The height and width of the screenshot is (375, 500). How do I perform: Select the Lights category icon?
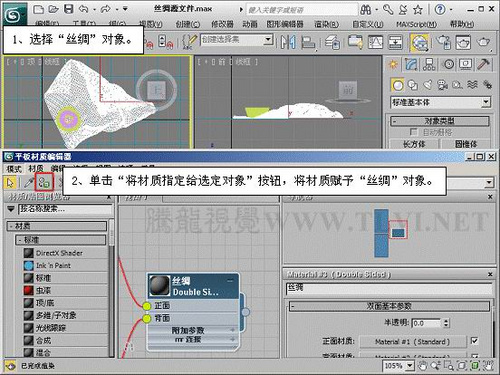click(428, 85)
